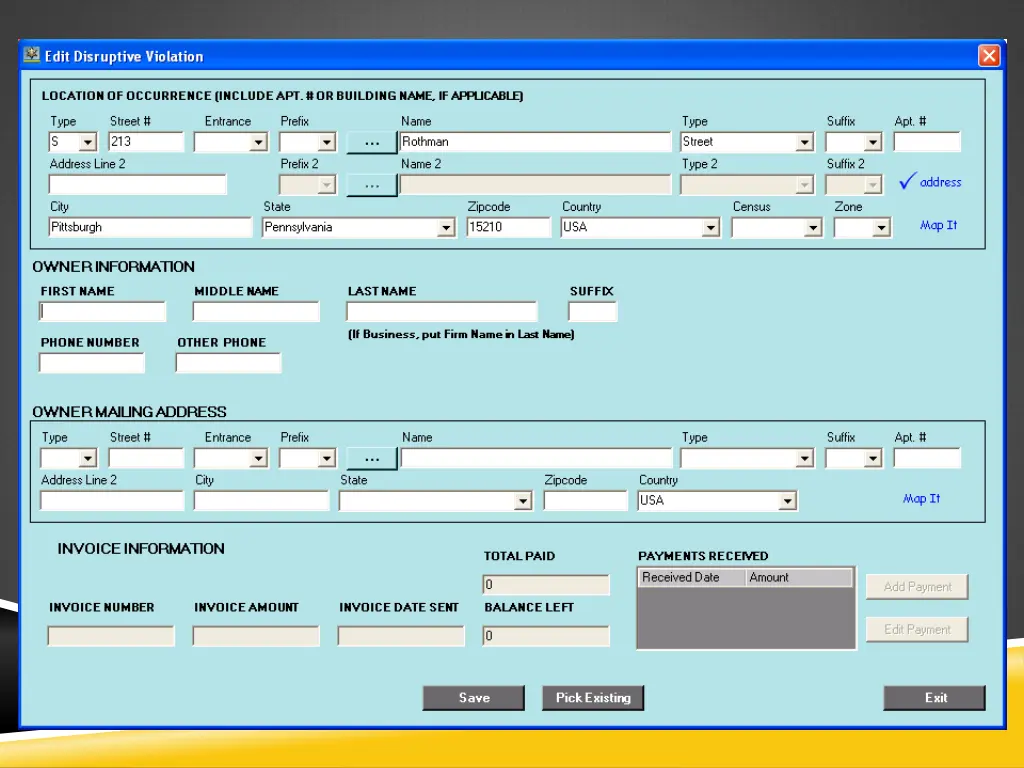Click the location Street # field containing 213

tap(146, 142)
